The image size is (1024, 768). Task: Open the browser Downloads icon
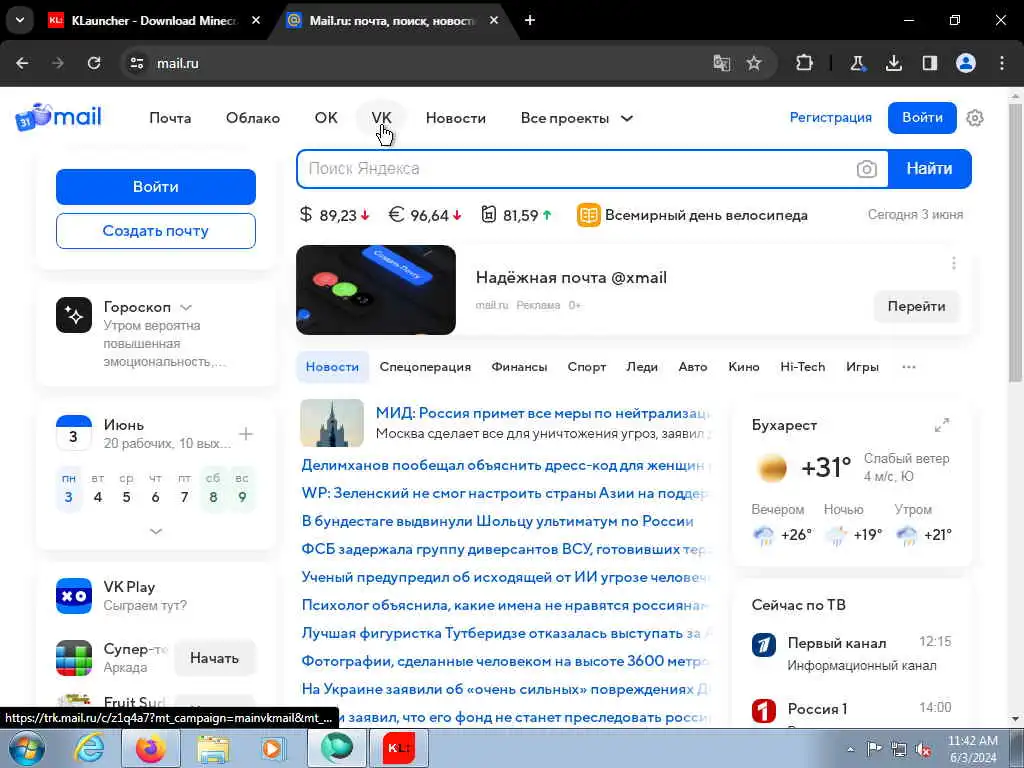click(893, 63)
